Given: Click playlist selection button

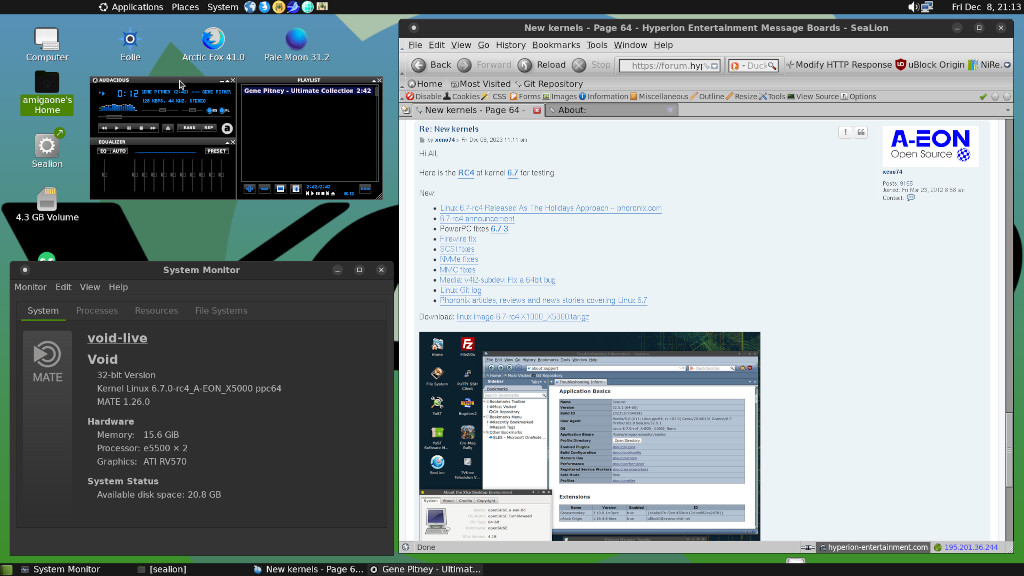Looking at the screenshot, I should (x=280, y=189).
